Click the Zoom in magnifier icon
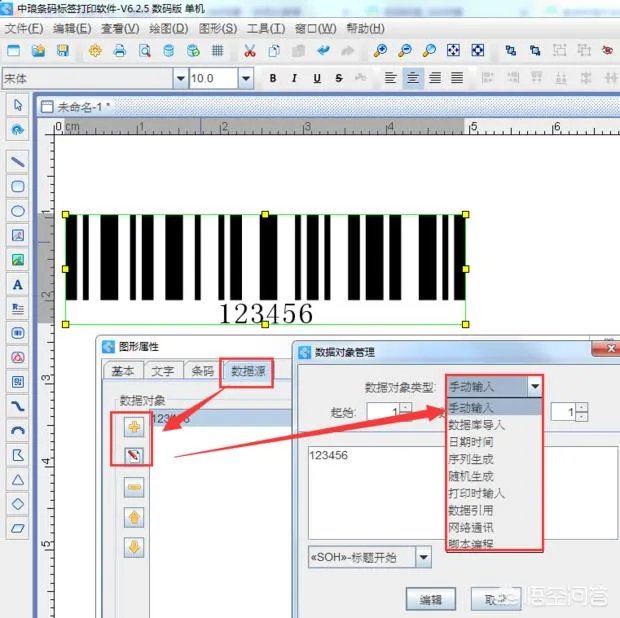Viewport: 620px width, 618px height. 380,51
